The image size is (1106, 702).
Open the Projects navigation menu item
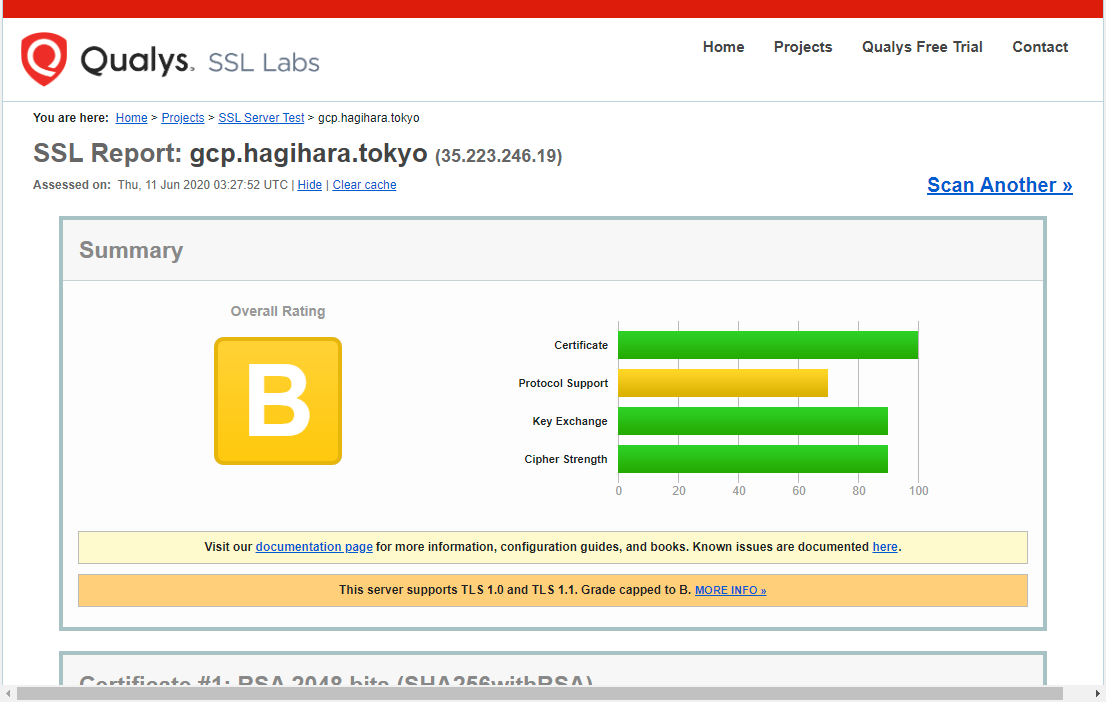coord(803,47)
